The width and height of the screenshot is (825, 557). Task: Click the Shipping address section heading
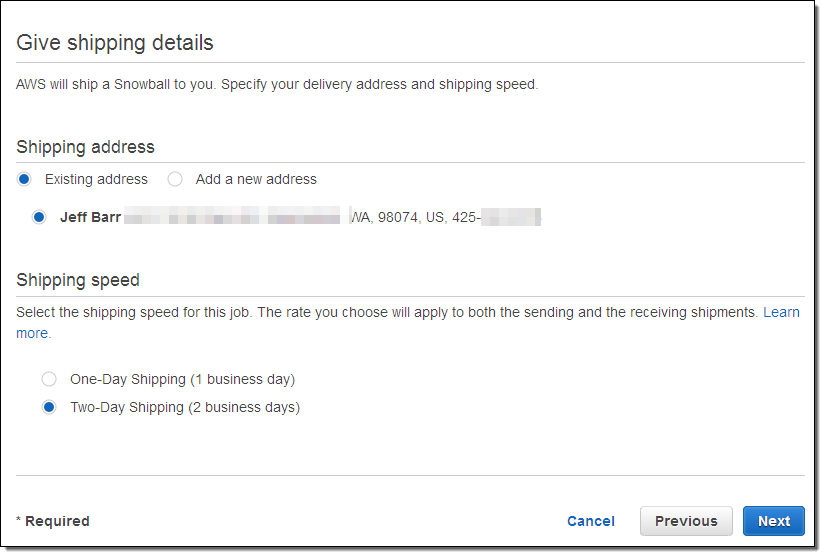[85, 147]
